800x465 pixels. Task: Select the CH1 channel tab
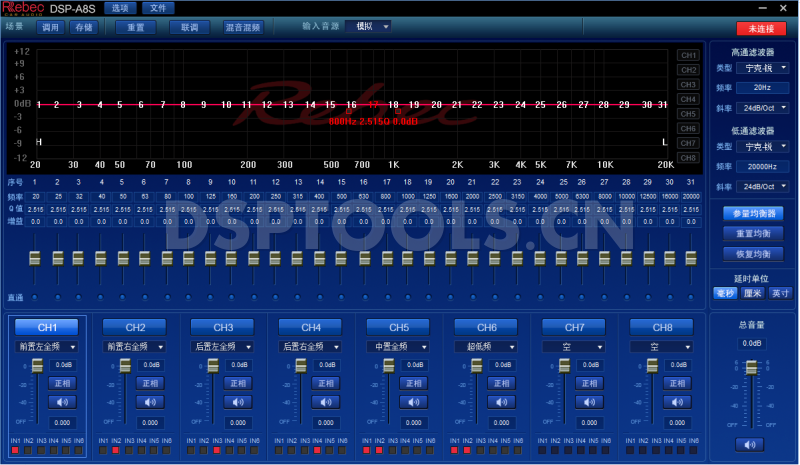[47, 327]
